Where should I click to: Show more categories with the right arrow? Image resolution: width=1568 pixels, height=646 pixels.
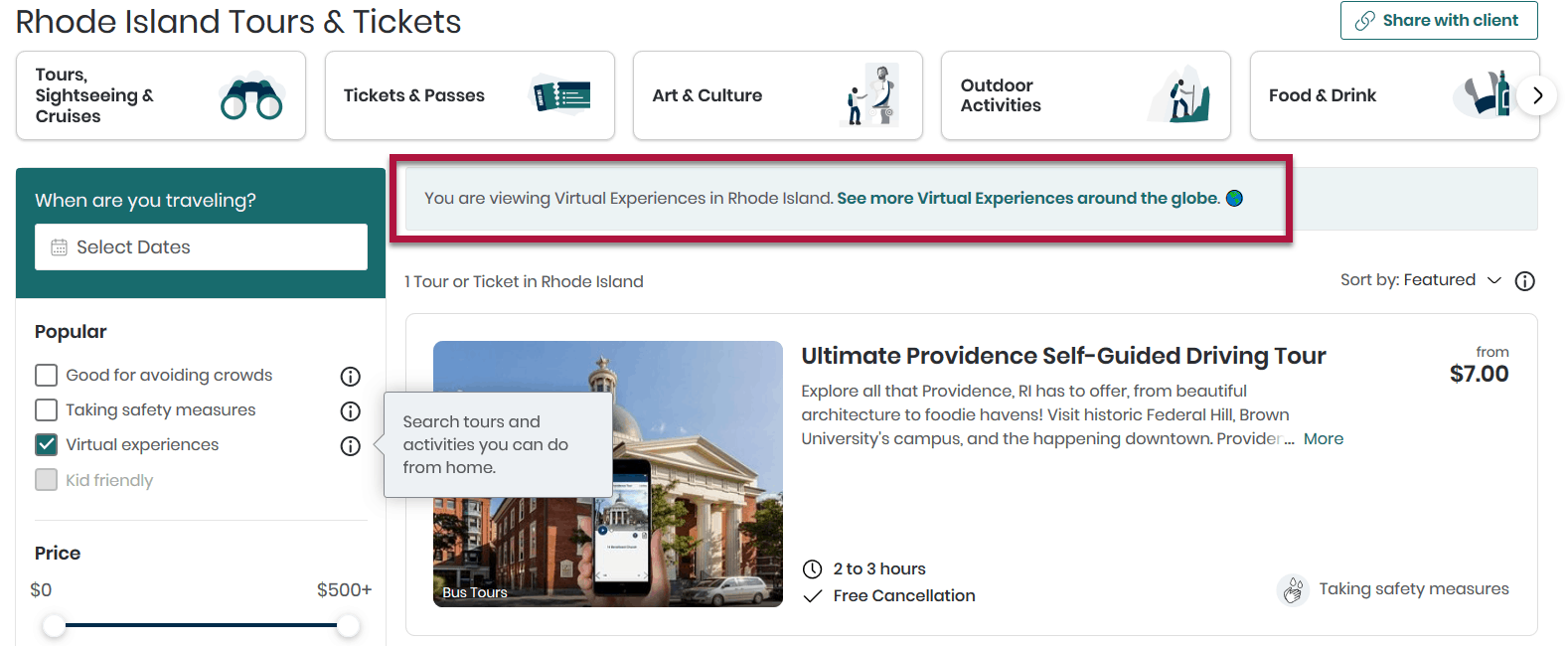(1537, 95)
